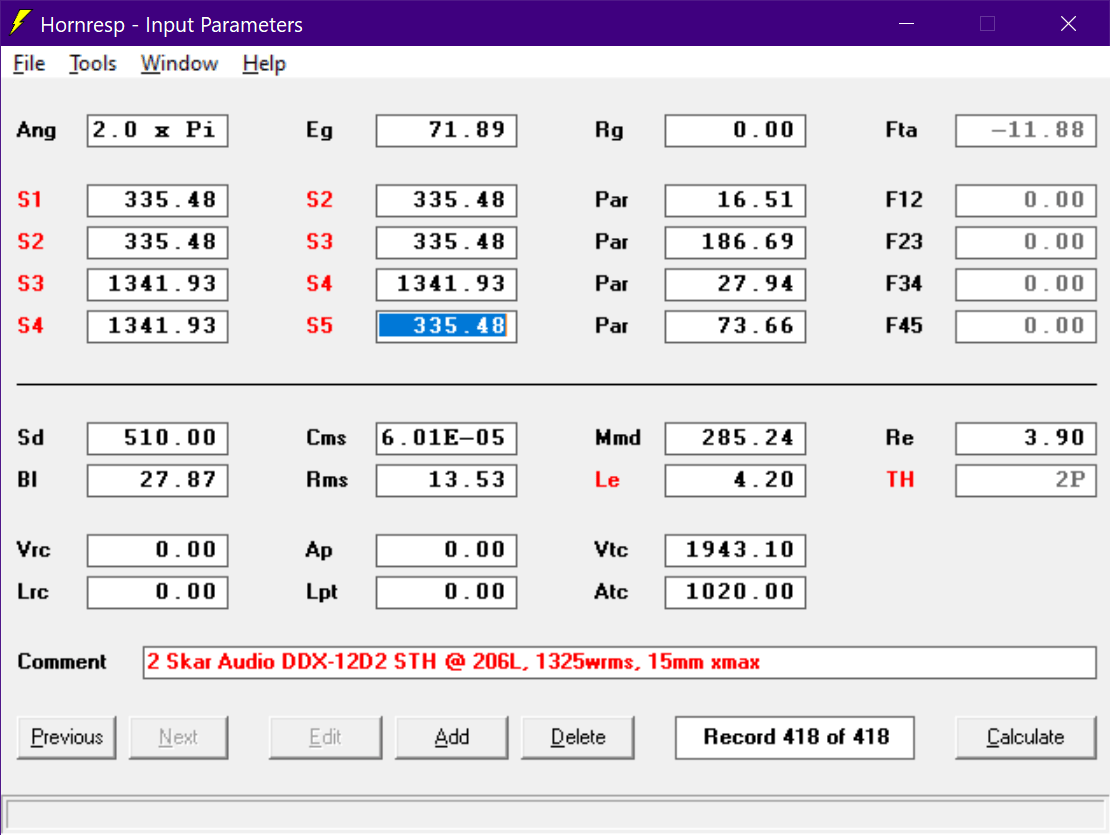This screenshot has height=835, width=1110.
Task: Click the Ap field
Action: click(446, 550)
